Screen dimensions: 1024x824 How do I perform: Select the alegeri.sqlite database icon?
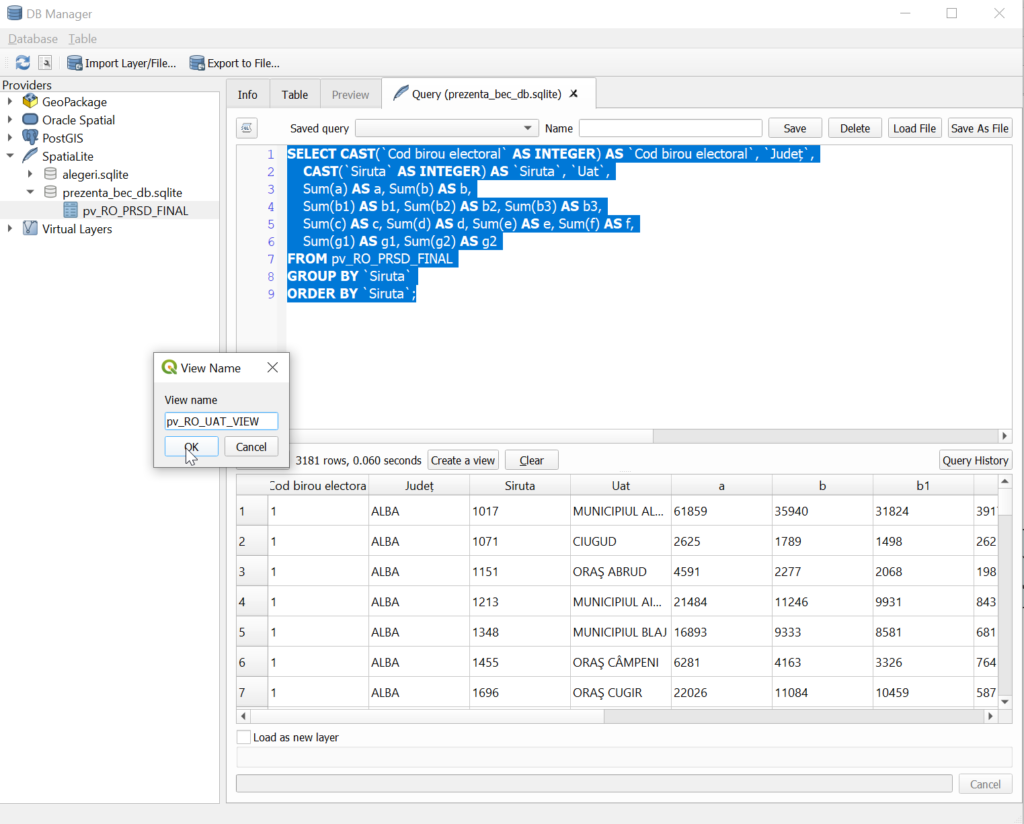50,174
